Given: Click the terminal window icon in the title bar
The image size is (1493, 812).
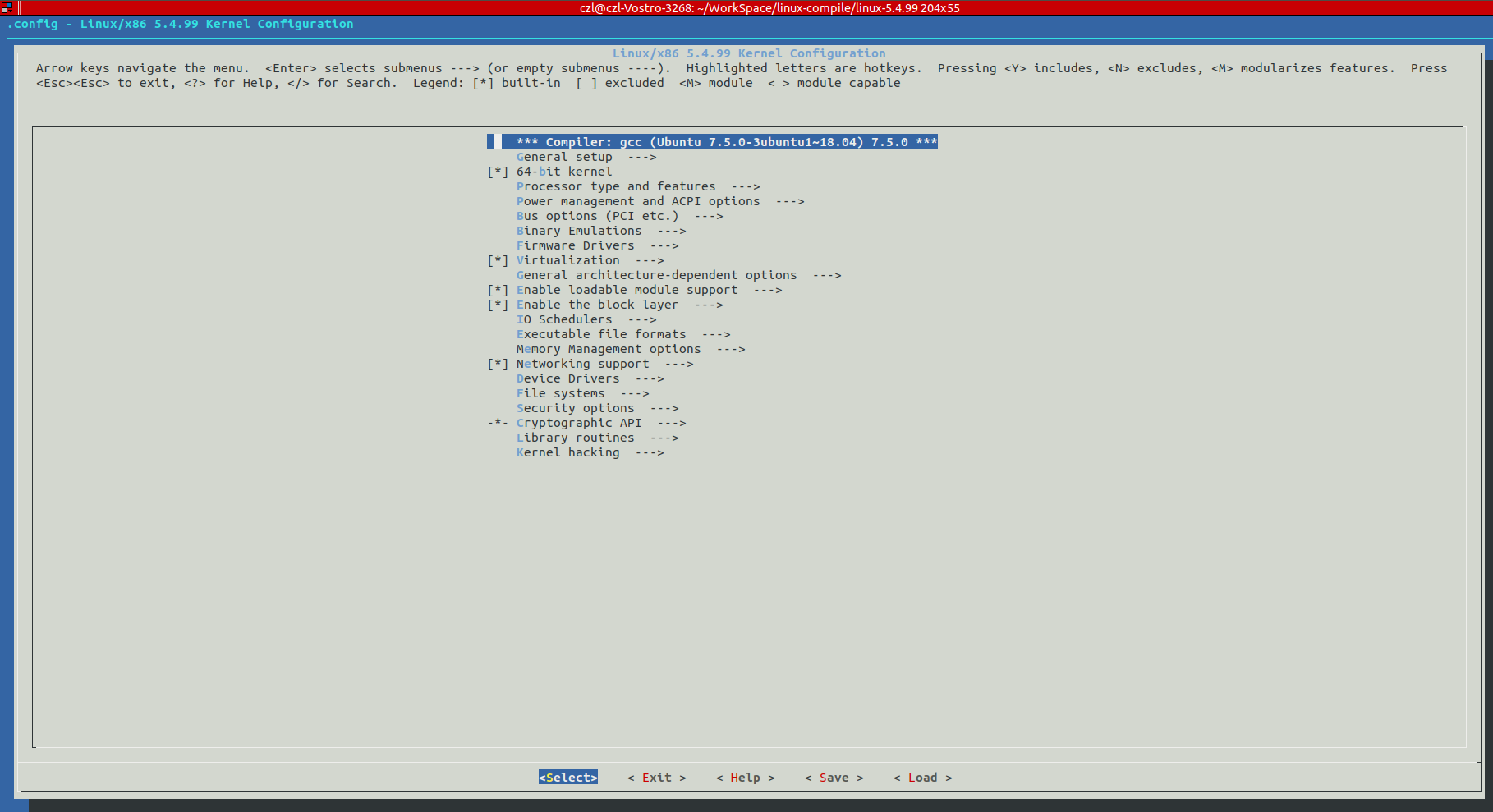Looking at the screenshot, I should pyautogui.click(x=7, y=7).
